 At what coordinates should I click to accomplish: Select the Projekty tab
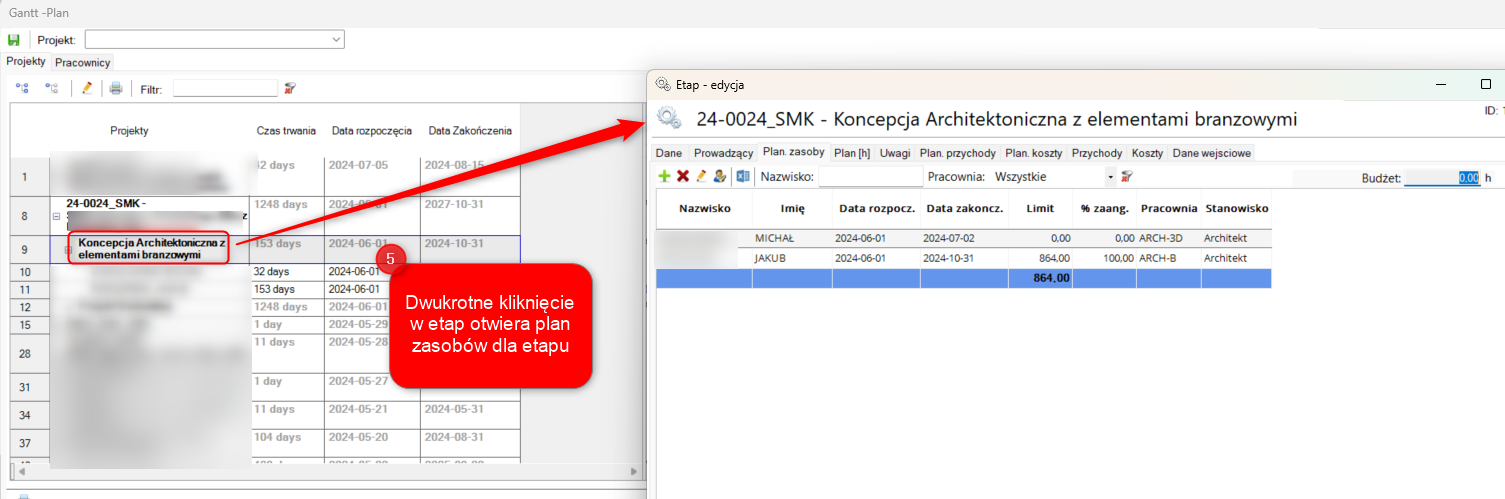coord(26,61)
